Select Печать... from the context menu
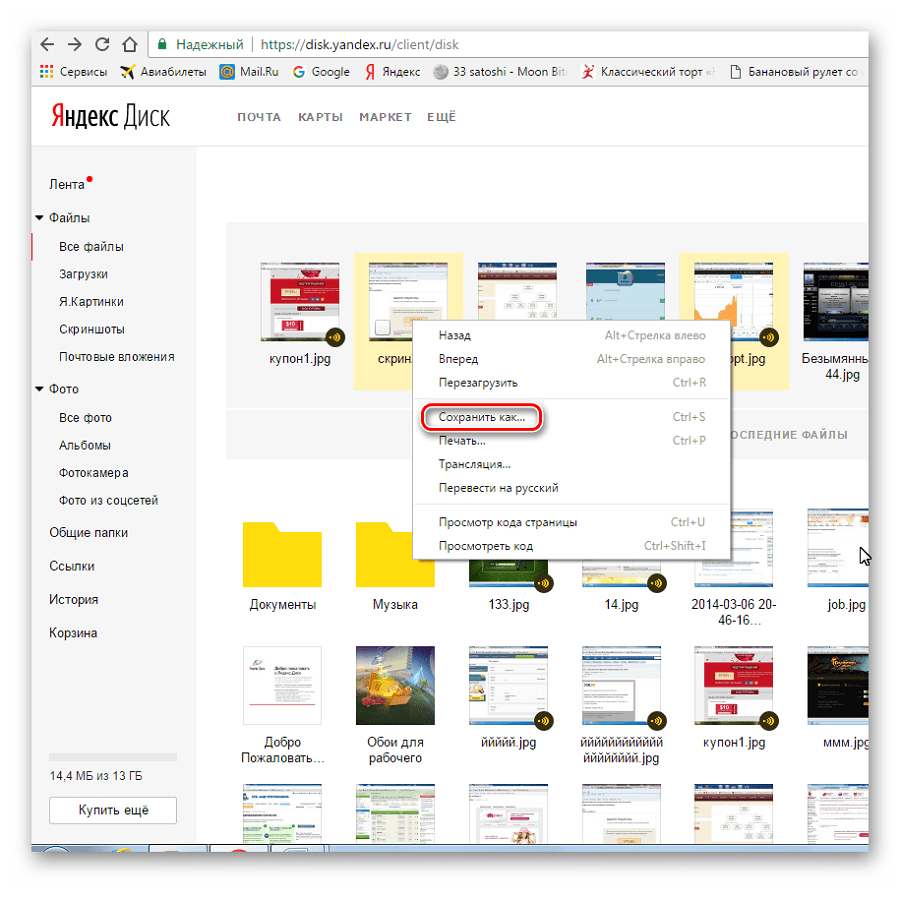900x900 pixels. [x=462, y=441]
